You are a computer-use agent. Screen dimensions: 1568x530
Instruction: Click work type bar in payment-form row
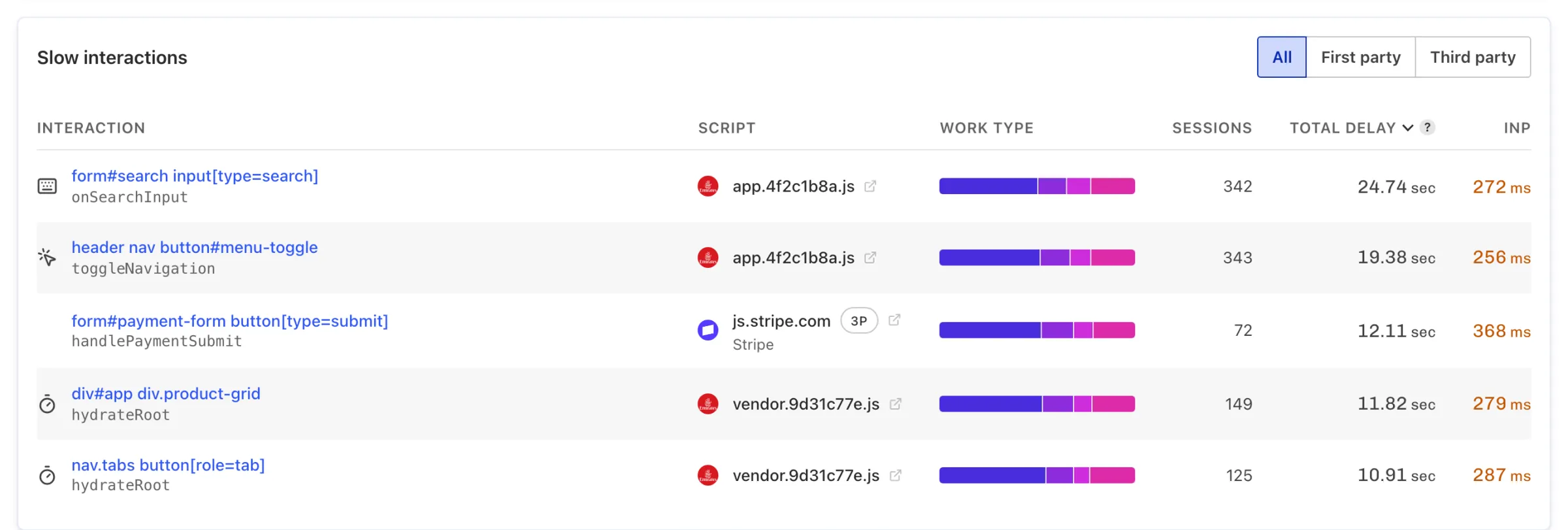(x=1037, y=330)
